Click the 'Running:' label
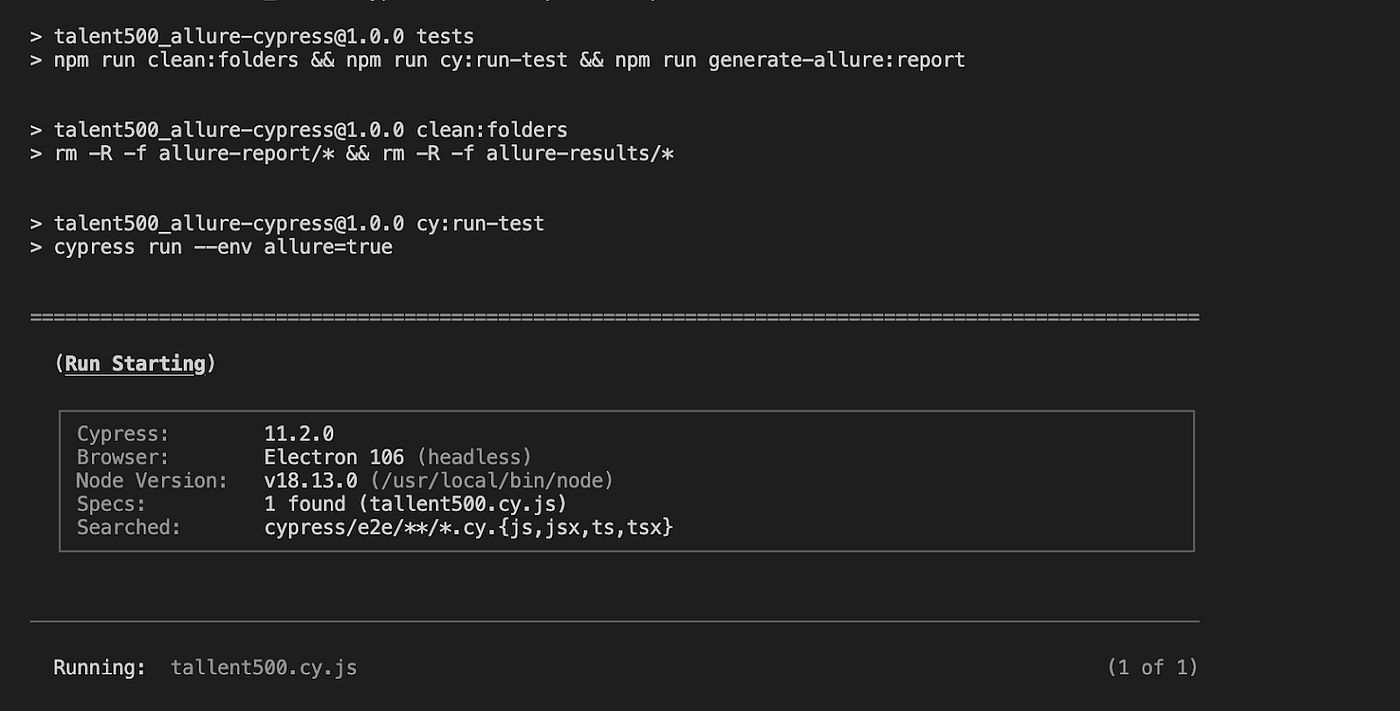 point(100,667)
